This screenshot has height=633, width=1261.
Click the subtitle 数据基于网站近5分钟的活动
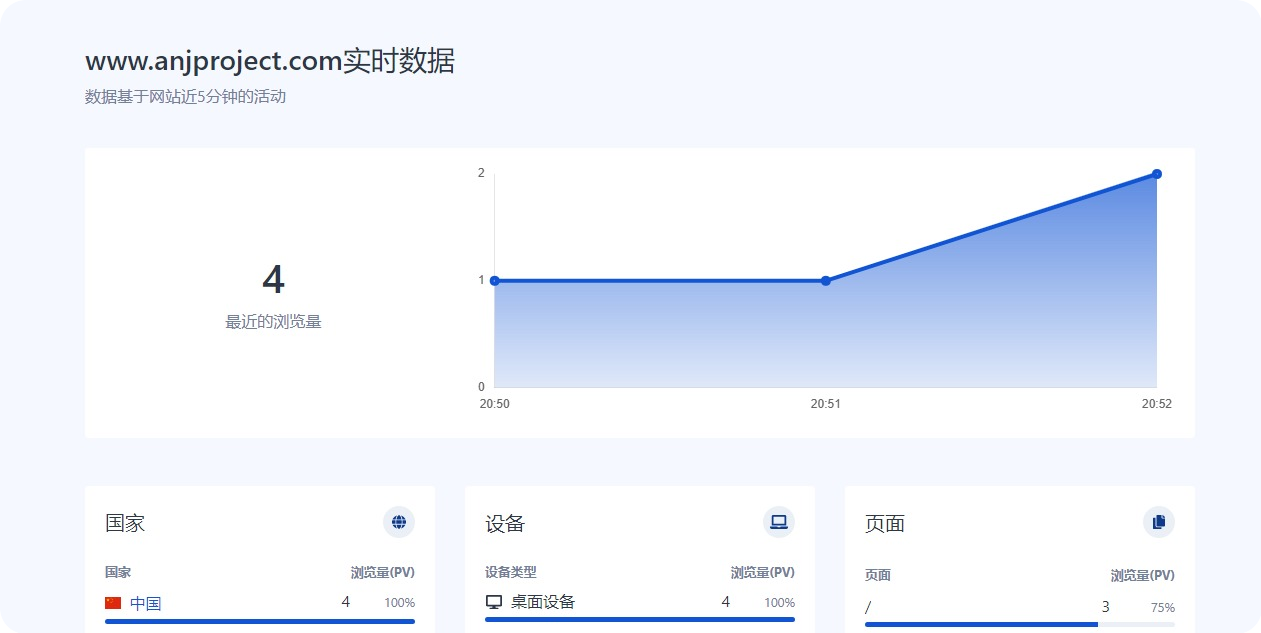pyautogui.click(x=186, y=97)
